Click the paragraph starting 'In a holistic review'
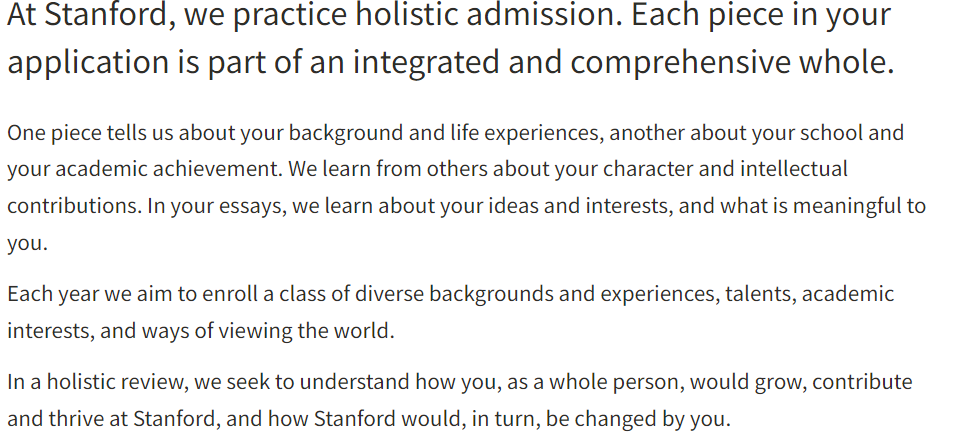This screenshot has height=442, width=964. (x=459, y=400)
